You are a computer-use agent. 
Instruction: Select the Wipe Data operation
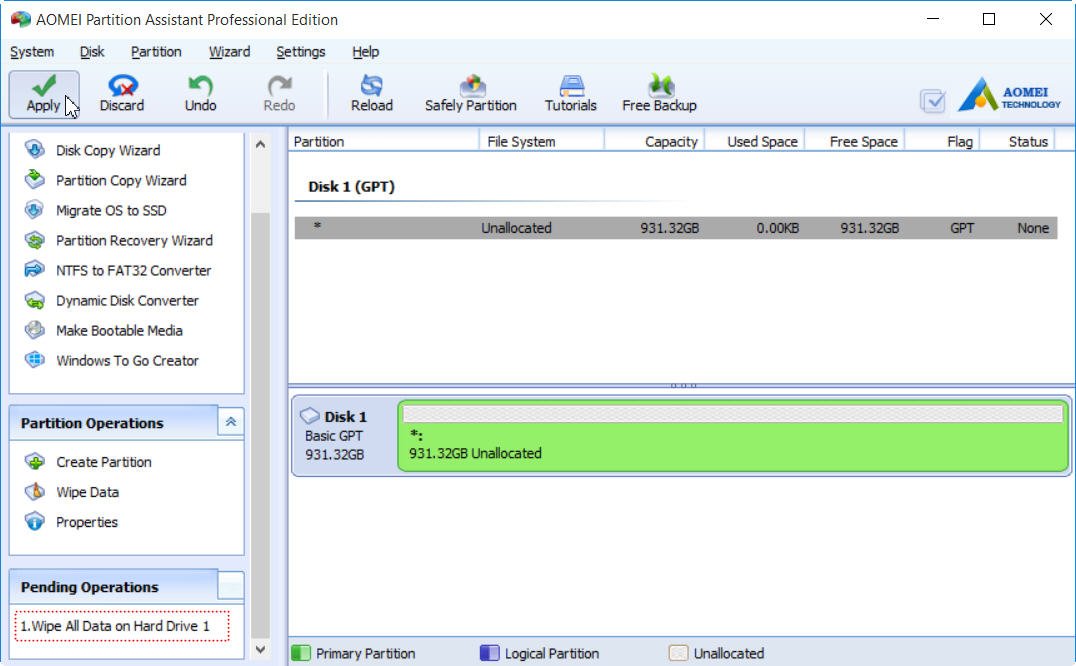pyautogui.click(x=88, y=492)
